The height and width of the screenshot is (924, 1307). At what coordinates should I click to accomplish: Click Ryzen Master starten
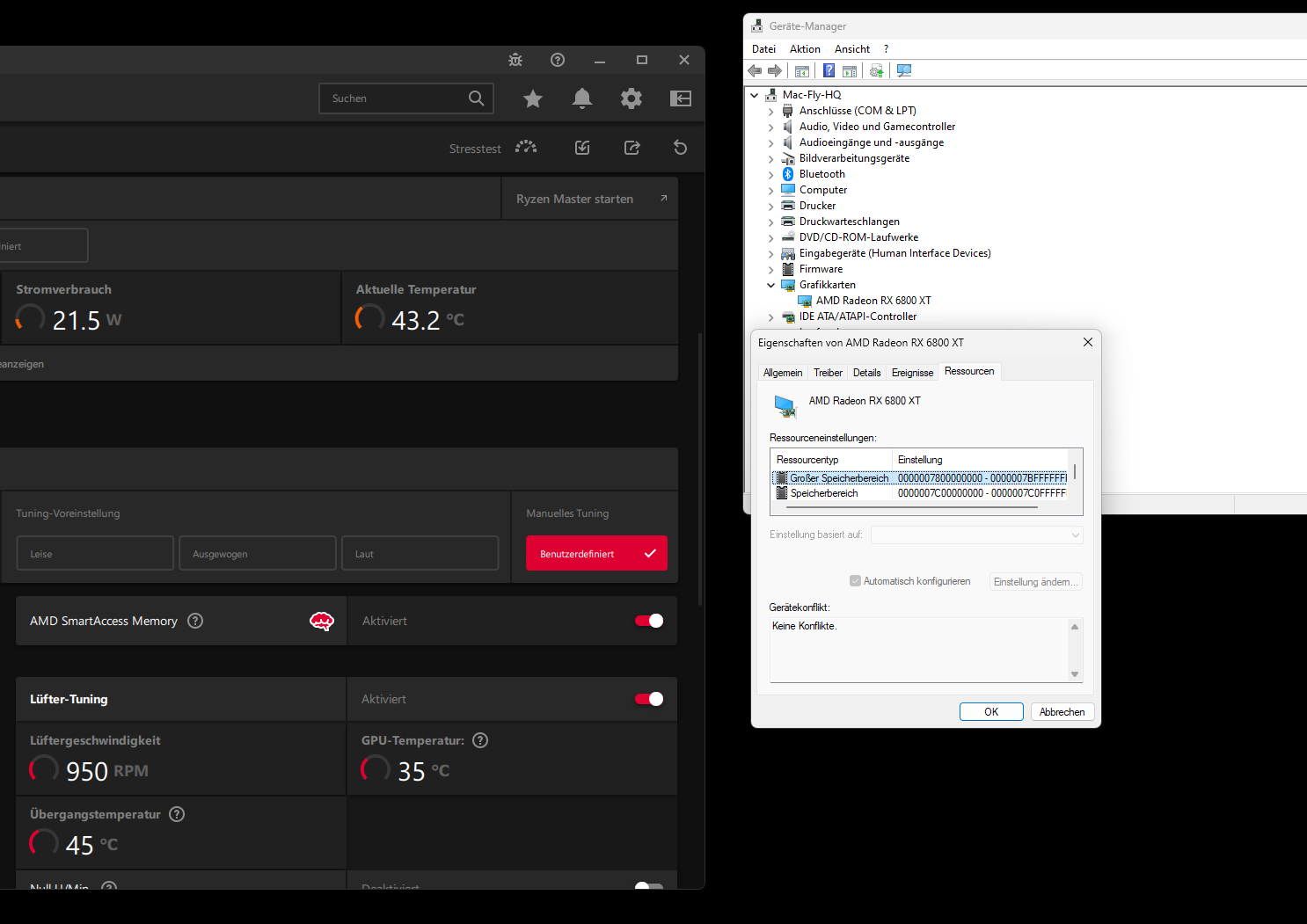(x=589, y=199)
